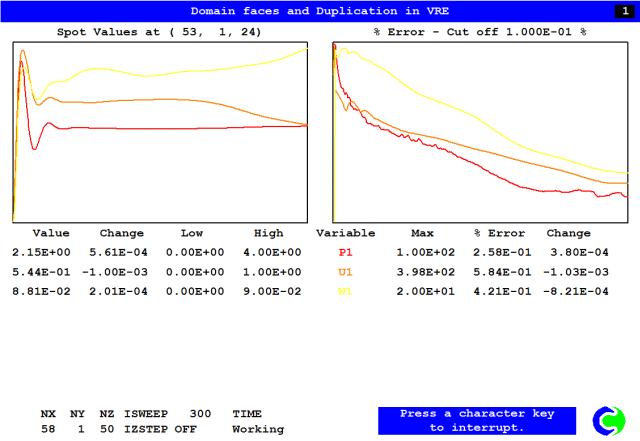Select the red P1 variable label
This screenshot has width=640, height=441.
tap(345, 254)
